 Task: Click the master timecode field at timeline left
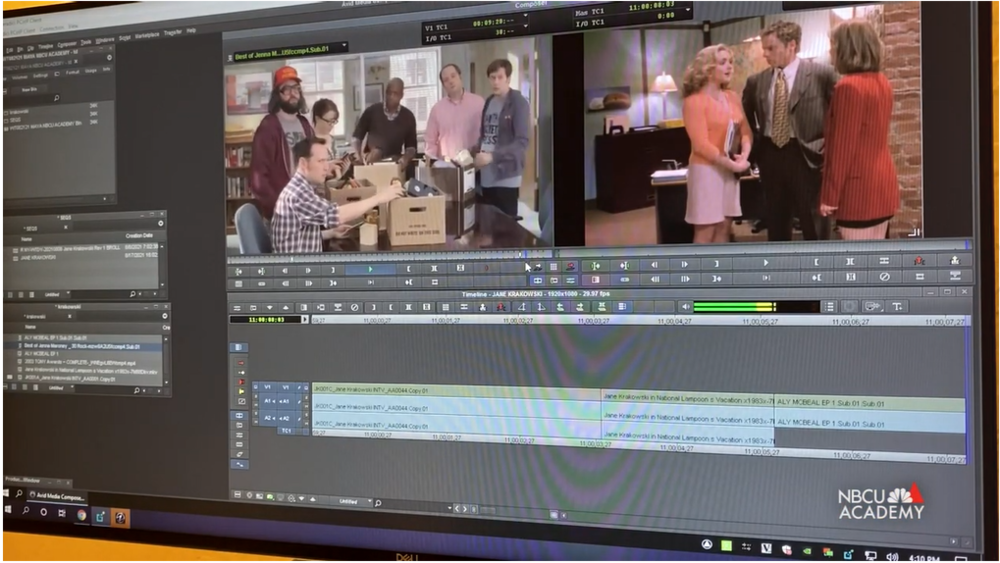point(267,319)
